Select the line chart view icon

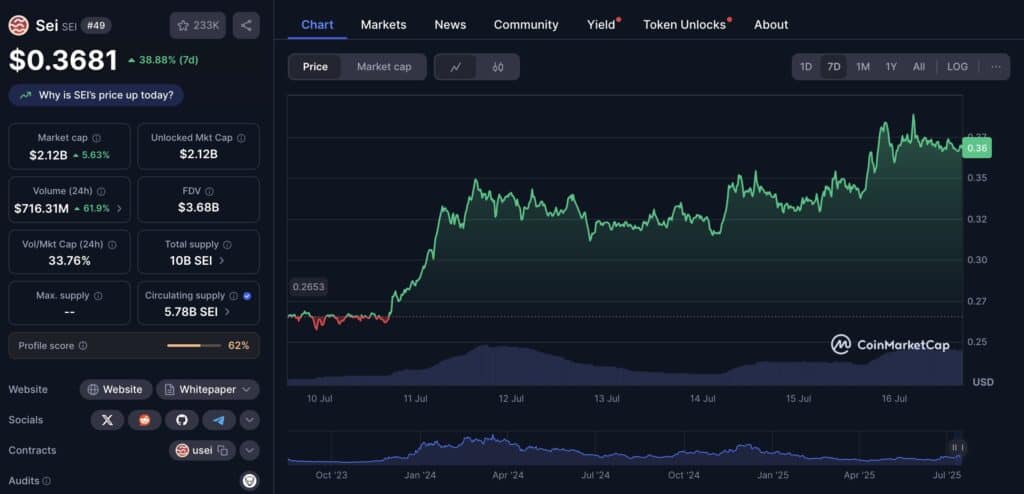click(456, 67)
